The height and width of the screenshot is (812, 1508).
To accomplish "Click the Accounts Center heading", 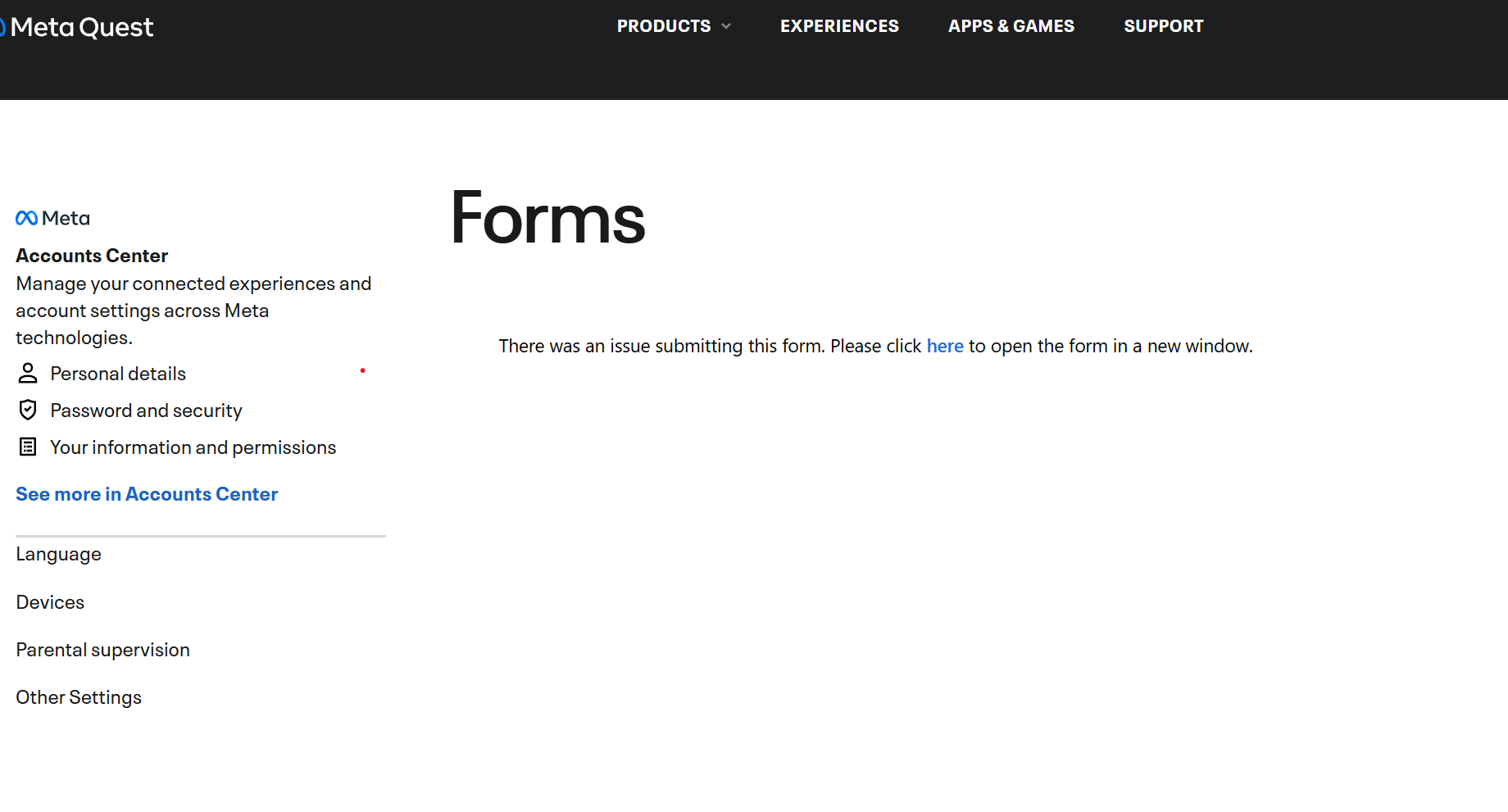I will point(92,256).
